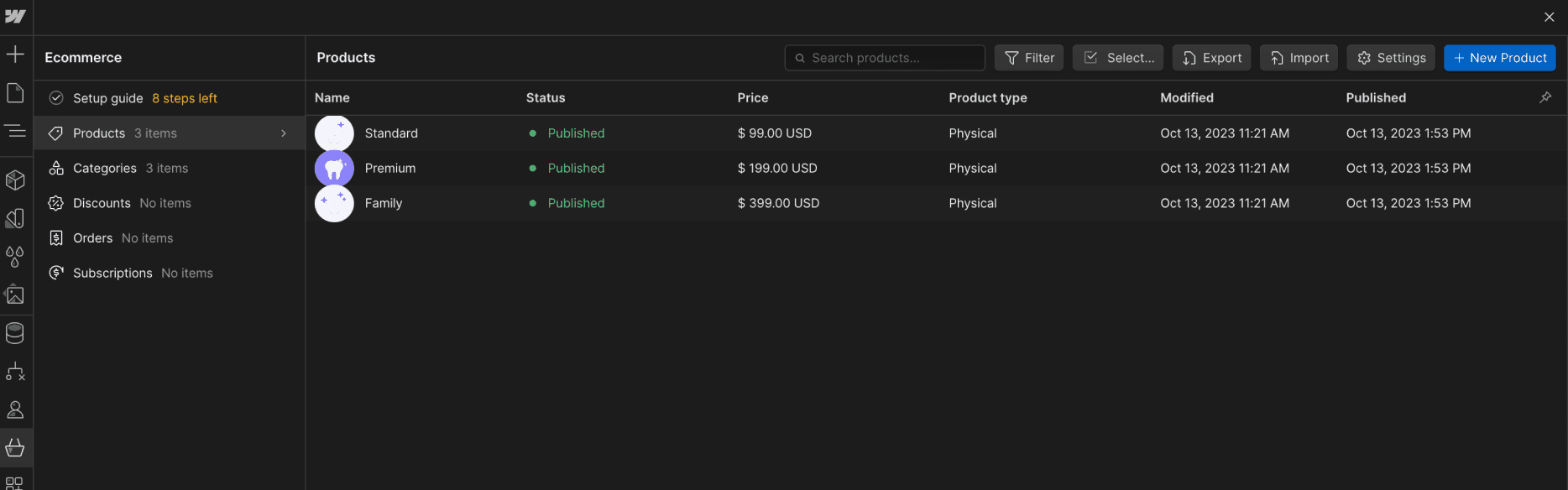
Task: Open the Premium product row name
Action: [x=390, y=168]
